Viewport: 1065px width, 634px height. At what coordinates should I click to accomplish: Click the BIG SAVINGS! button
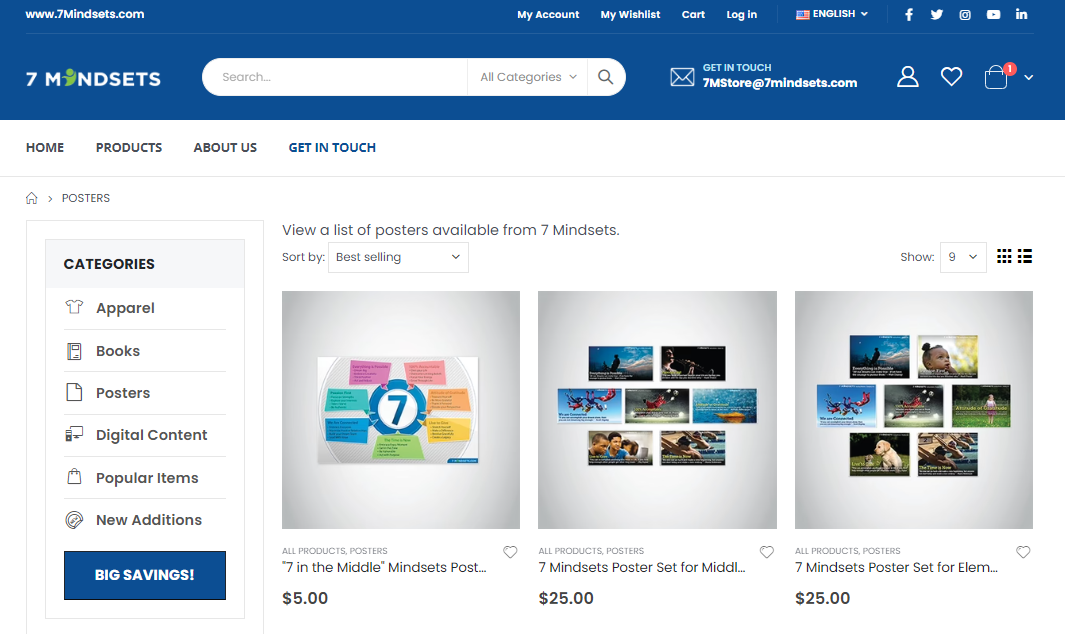pos(145,575)
